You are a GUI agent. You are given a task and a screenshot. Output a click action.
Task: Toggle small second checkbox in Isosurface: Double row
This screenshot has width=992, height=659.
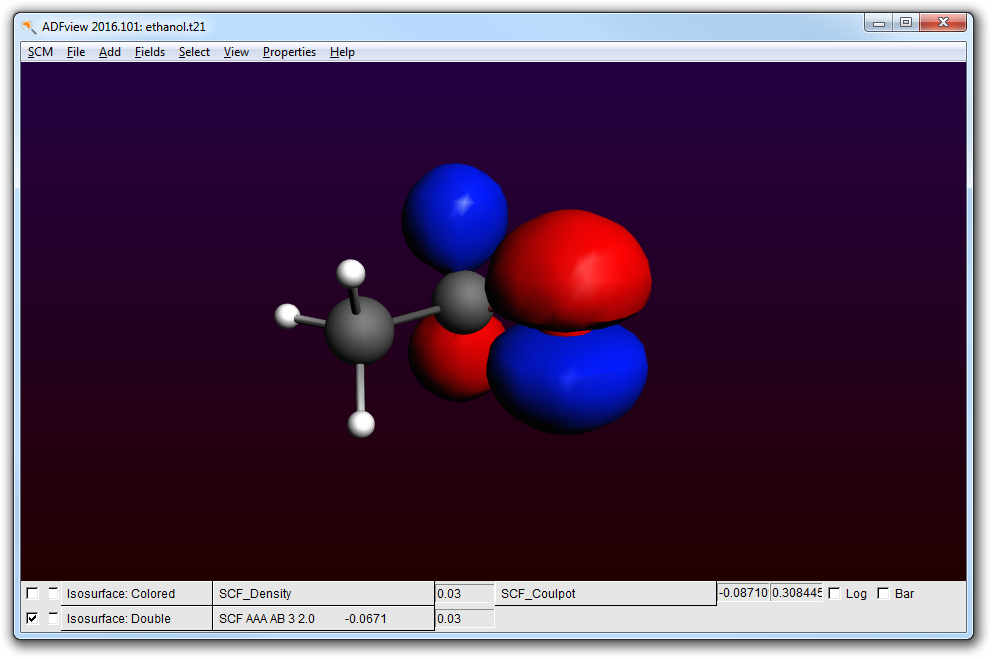pos(53,617)
